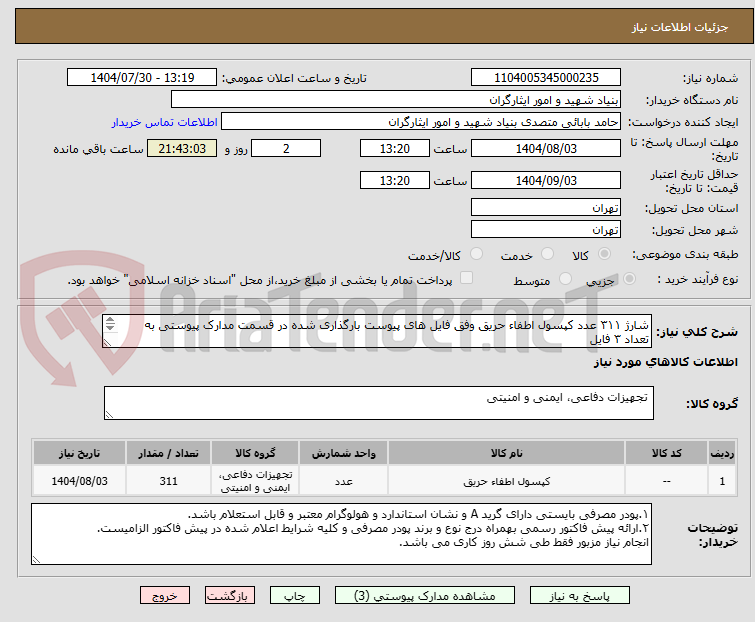The image size is (755, 622).
Task: Click the response deadline time 13:20 field
Action: (x=395, y=148)
